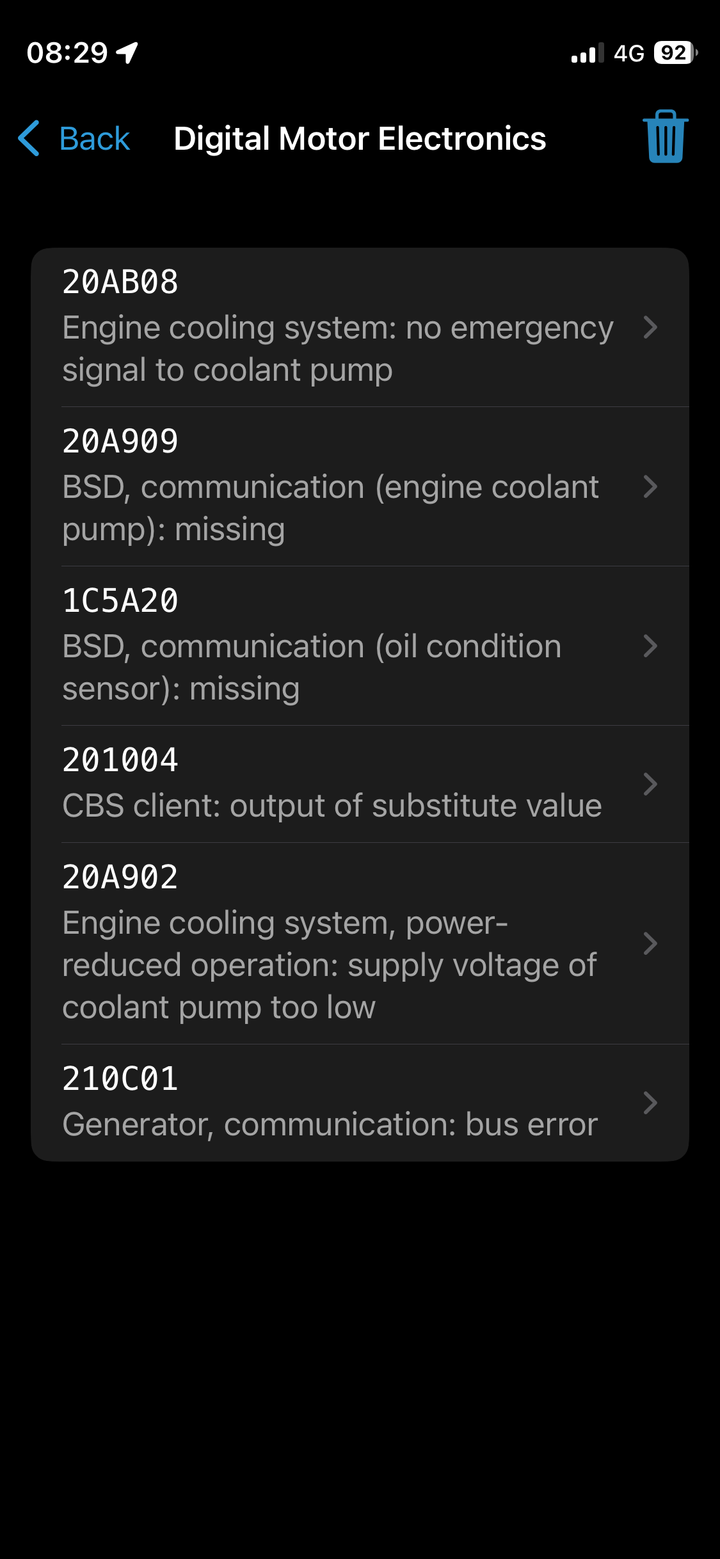Viewport: 720px width, 1559px height.
Task: Select the Generator communication bus error description
Action: 330,1124
